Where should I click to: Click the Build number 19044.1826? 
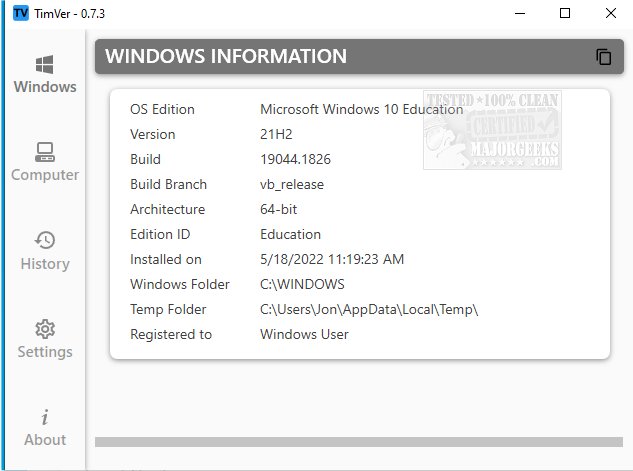click(x=296, y=159)
